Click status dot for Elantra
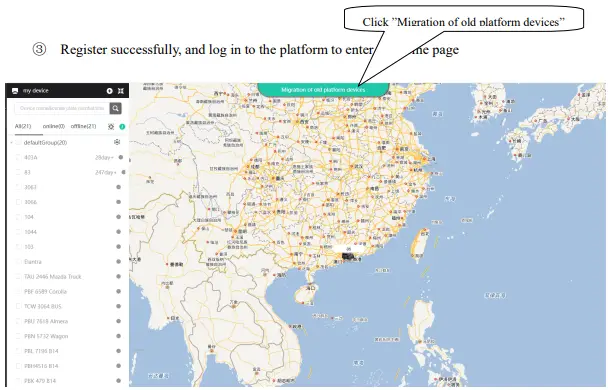 point(119,262)
